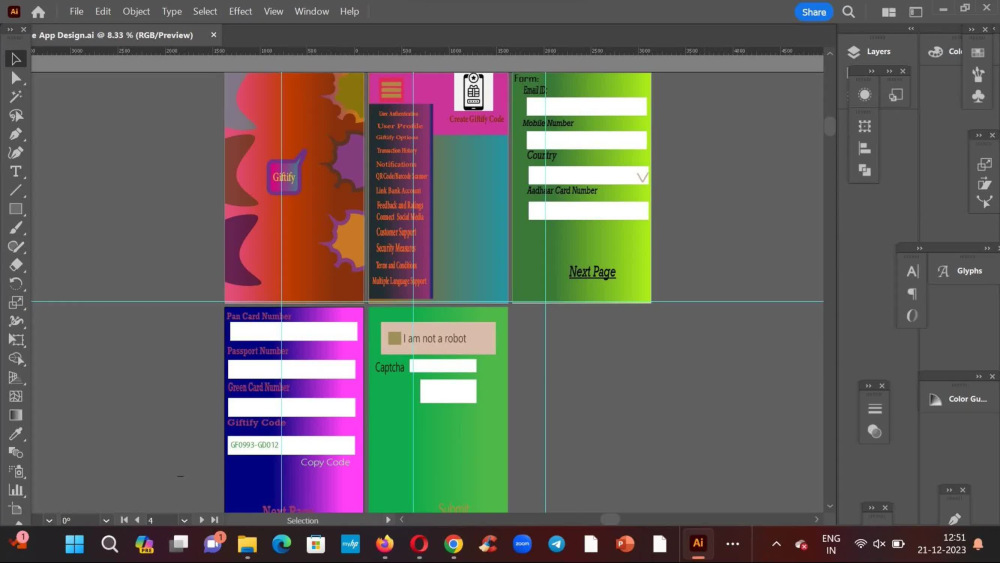
Task: Select the Rectangle tool
Action: 16,209
